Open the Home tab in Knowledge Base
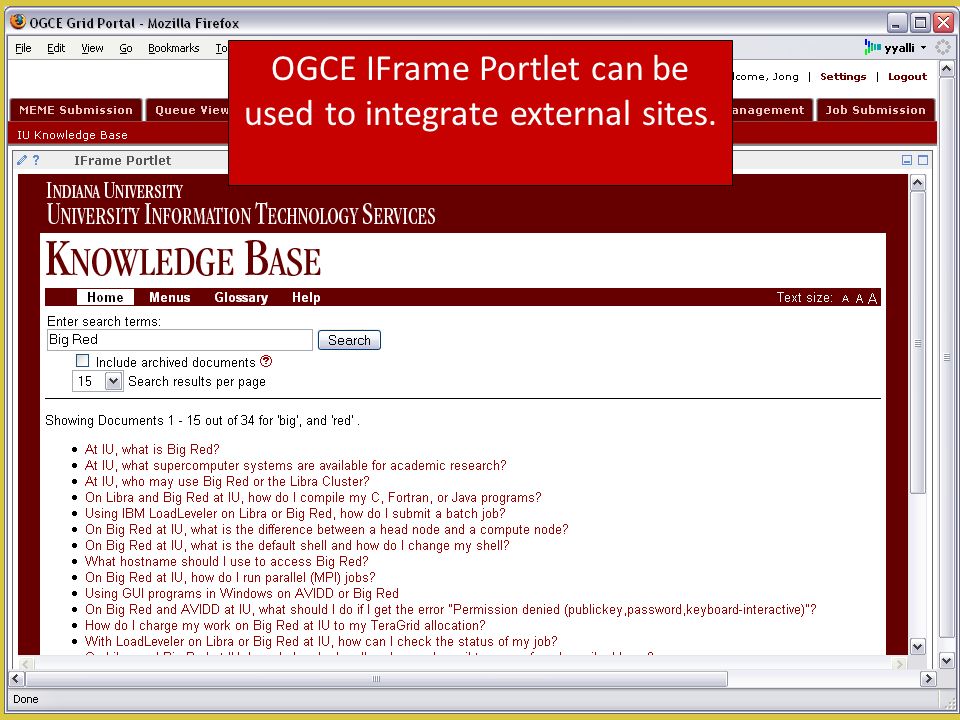 click(x=105, y=298)
